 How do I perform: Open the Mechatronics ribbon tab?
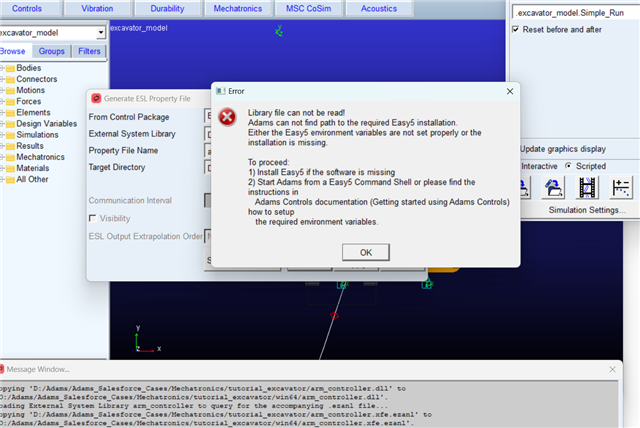coord(238,8)
